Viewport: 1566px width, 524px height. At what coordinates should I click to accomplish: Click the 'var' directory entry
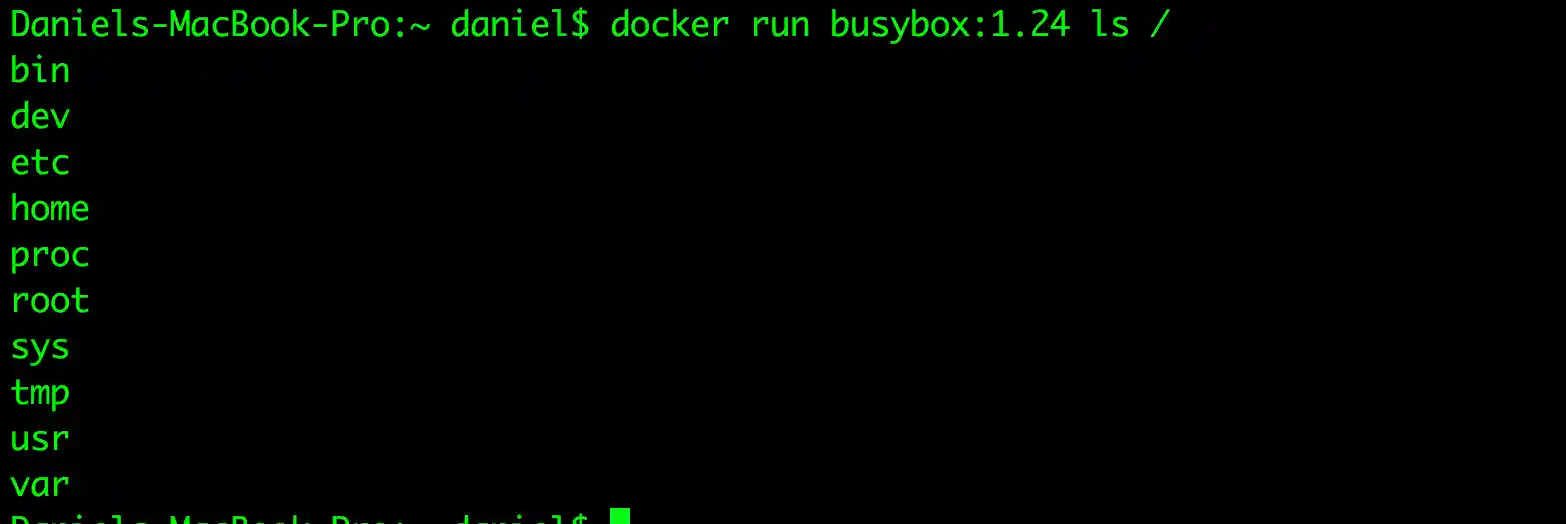click(x=40, y=486)
